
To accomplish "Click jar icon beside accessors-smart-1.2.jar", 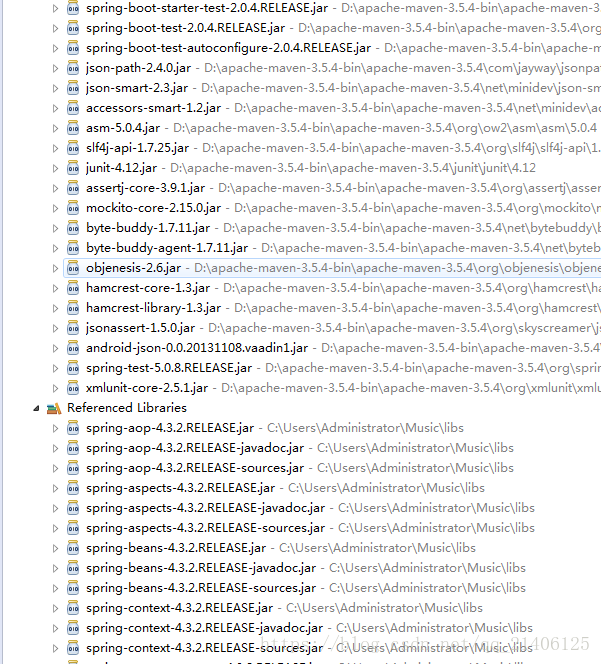I will point(73,108).
